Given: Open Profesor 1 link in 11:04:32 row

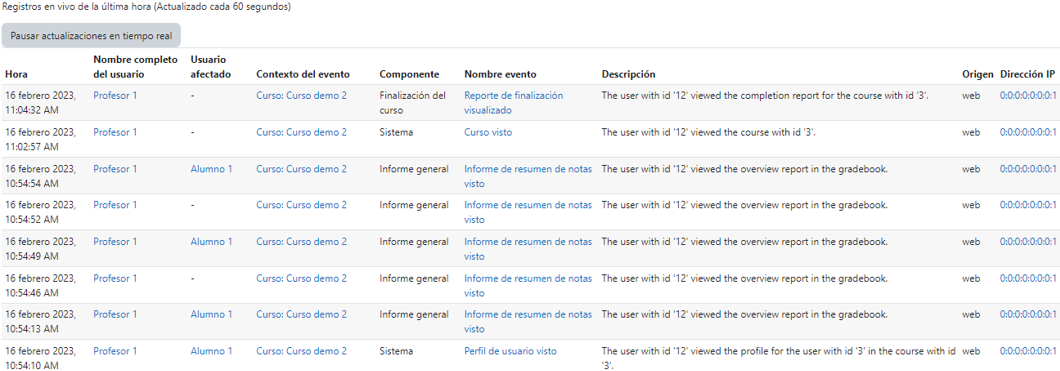Looking at the screenshot, I should [115, 96].
